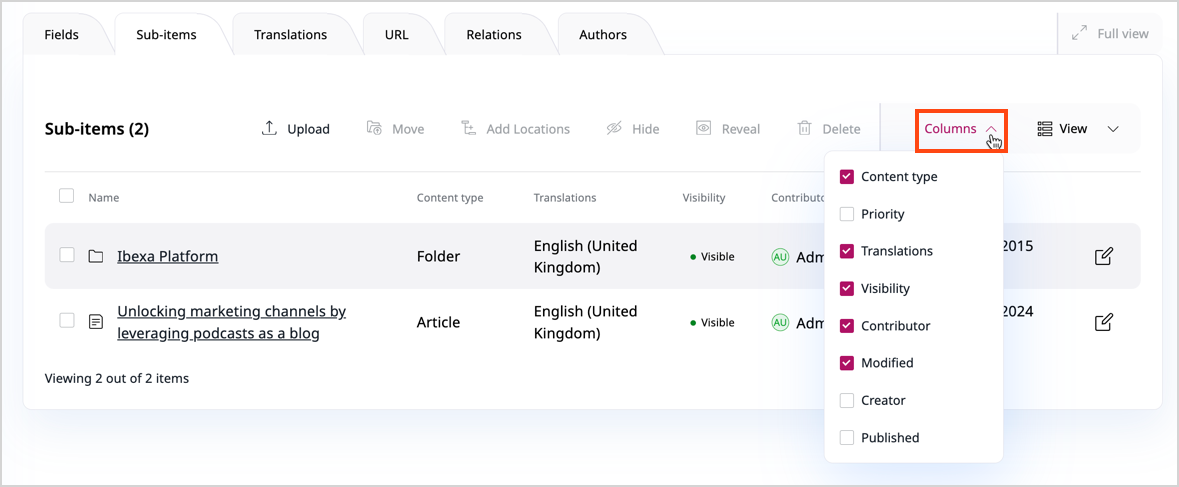The image size is (1179, 487).
Task: Click the edit pencil icon for Ibexa Platform
Action: pos(1103,256)
